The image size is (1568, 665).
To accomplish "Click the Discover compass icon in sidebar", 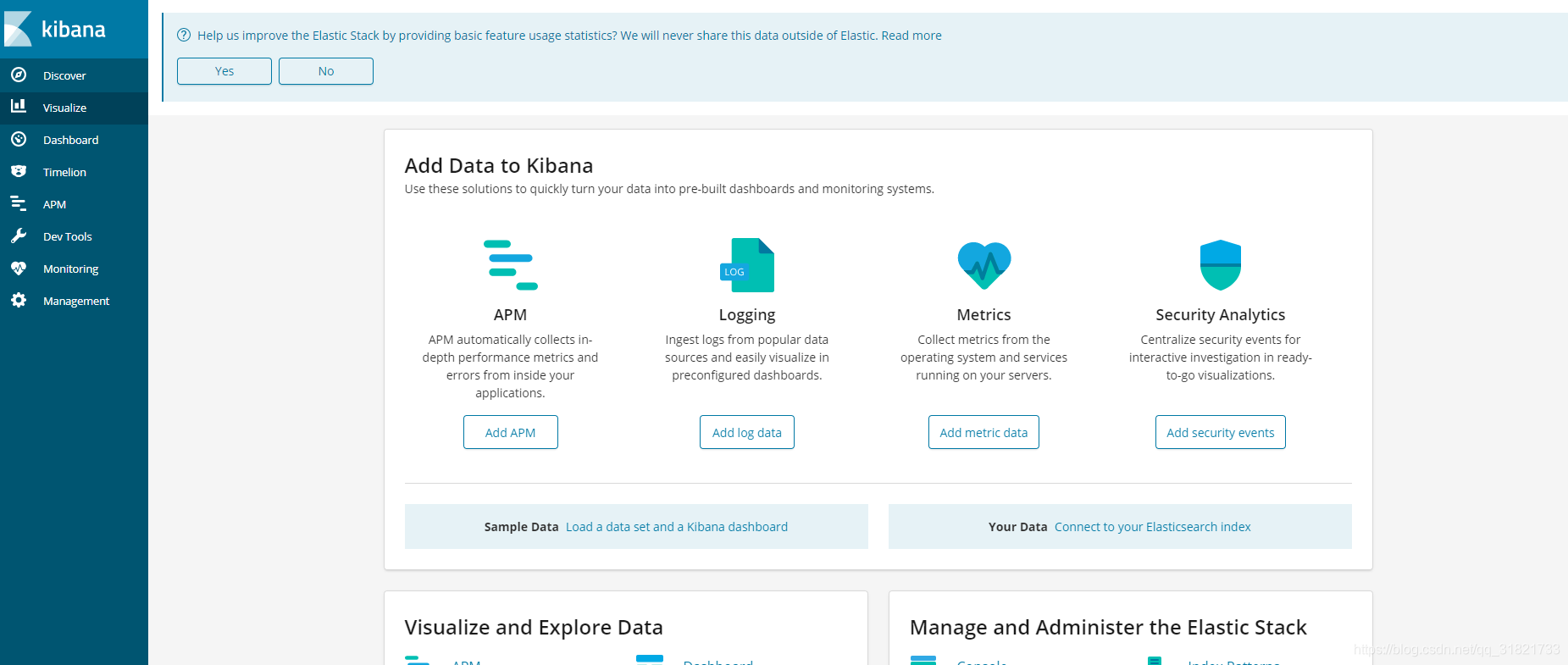I will click(x=19, y=75).
